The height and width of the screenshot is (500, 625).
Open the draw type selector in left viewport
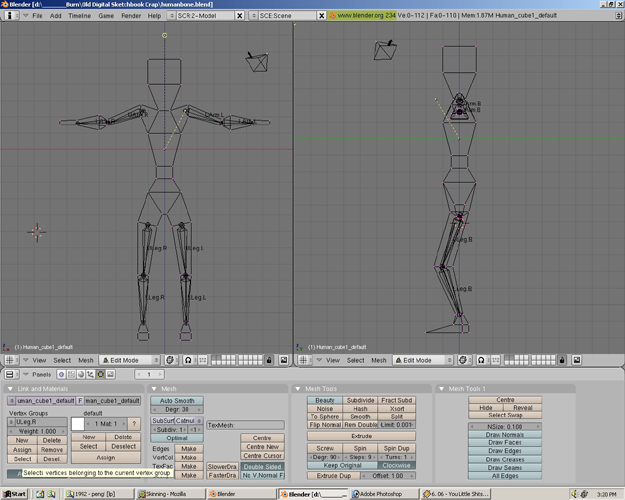coord(170,360)
